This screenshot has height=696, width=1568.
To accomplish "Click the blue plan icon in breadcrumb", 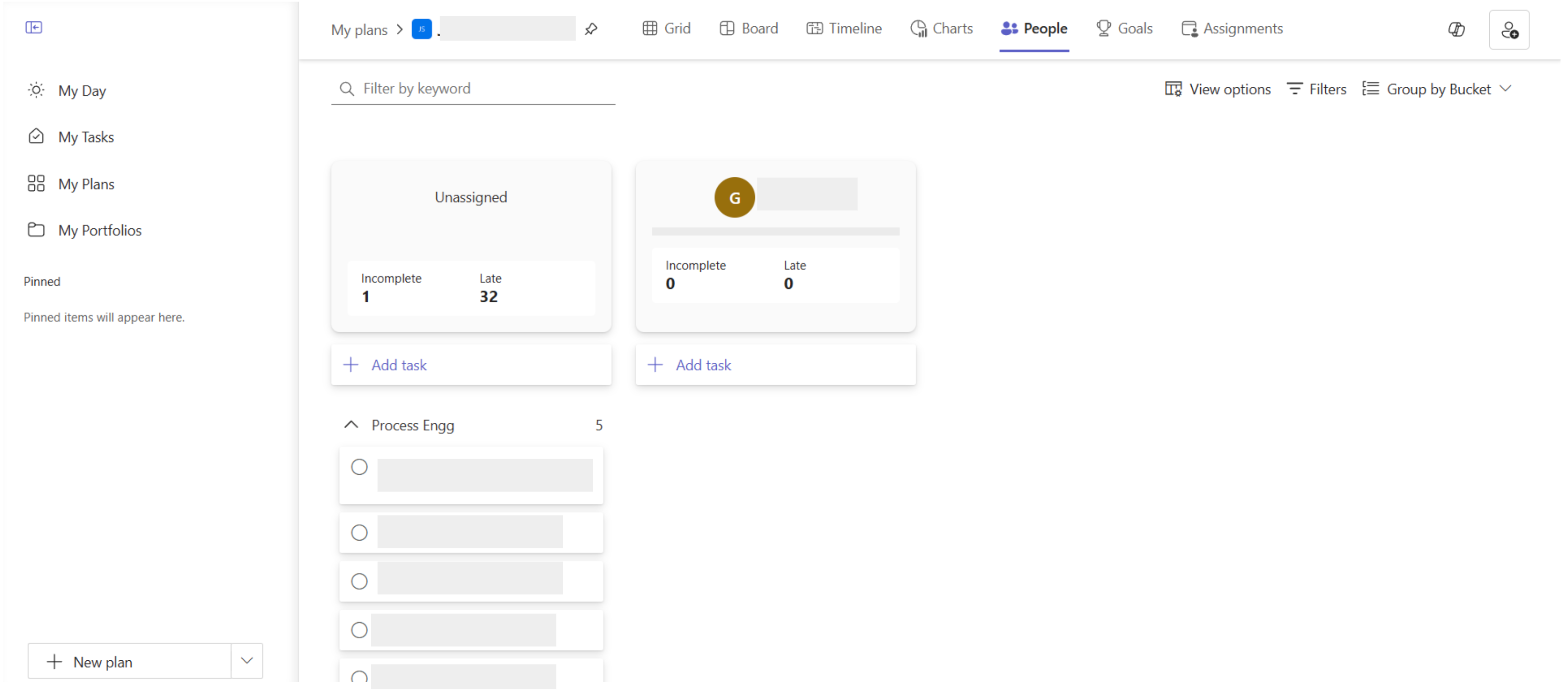I will [421, 29].
